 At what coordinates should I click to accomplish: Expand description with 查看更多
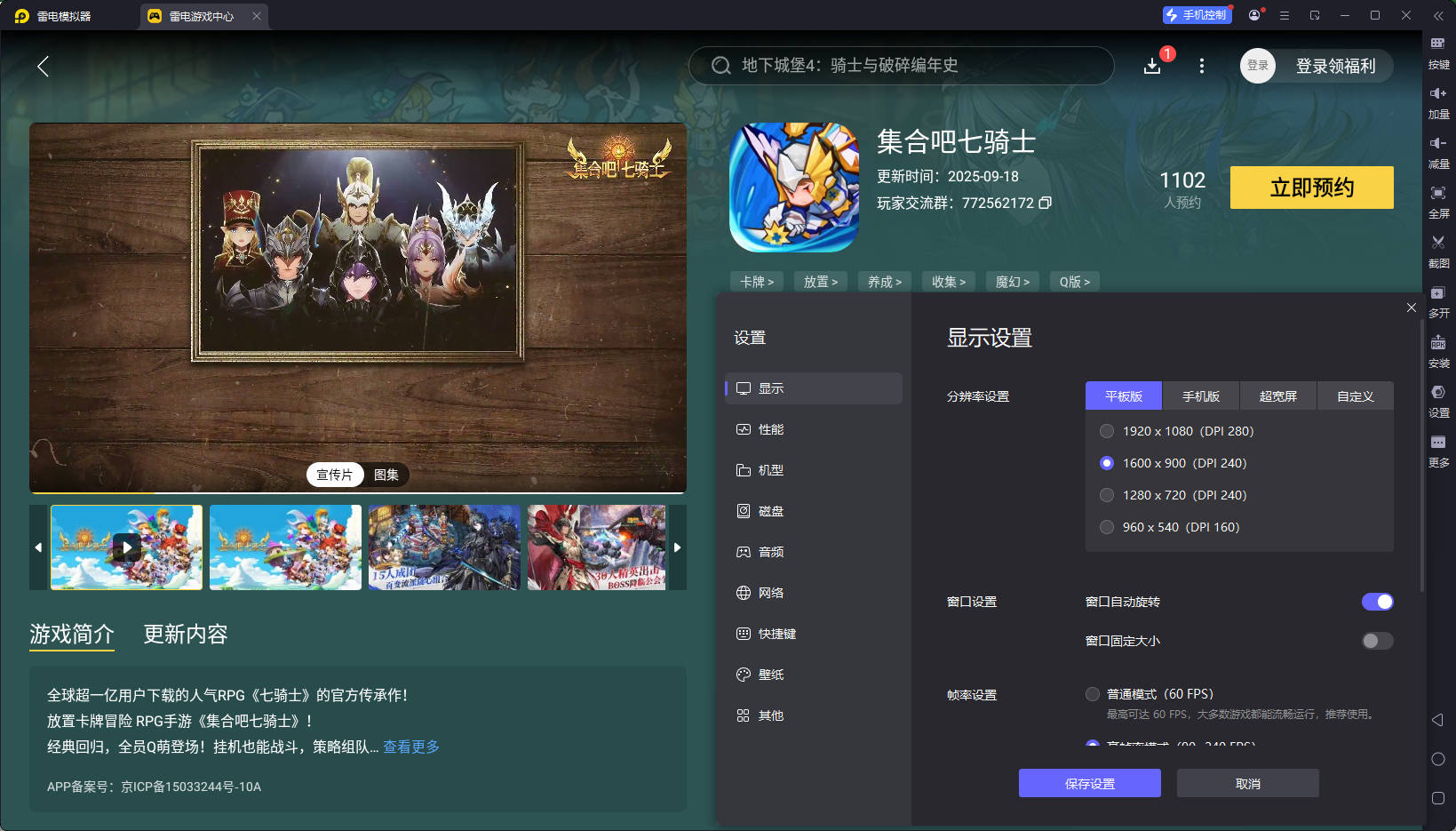(411, 747)
